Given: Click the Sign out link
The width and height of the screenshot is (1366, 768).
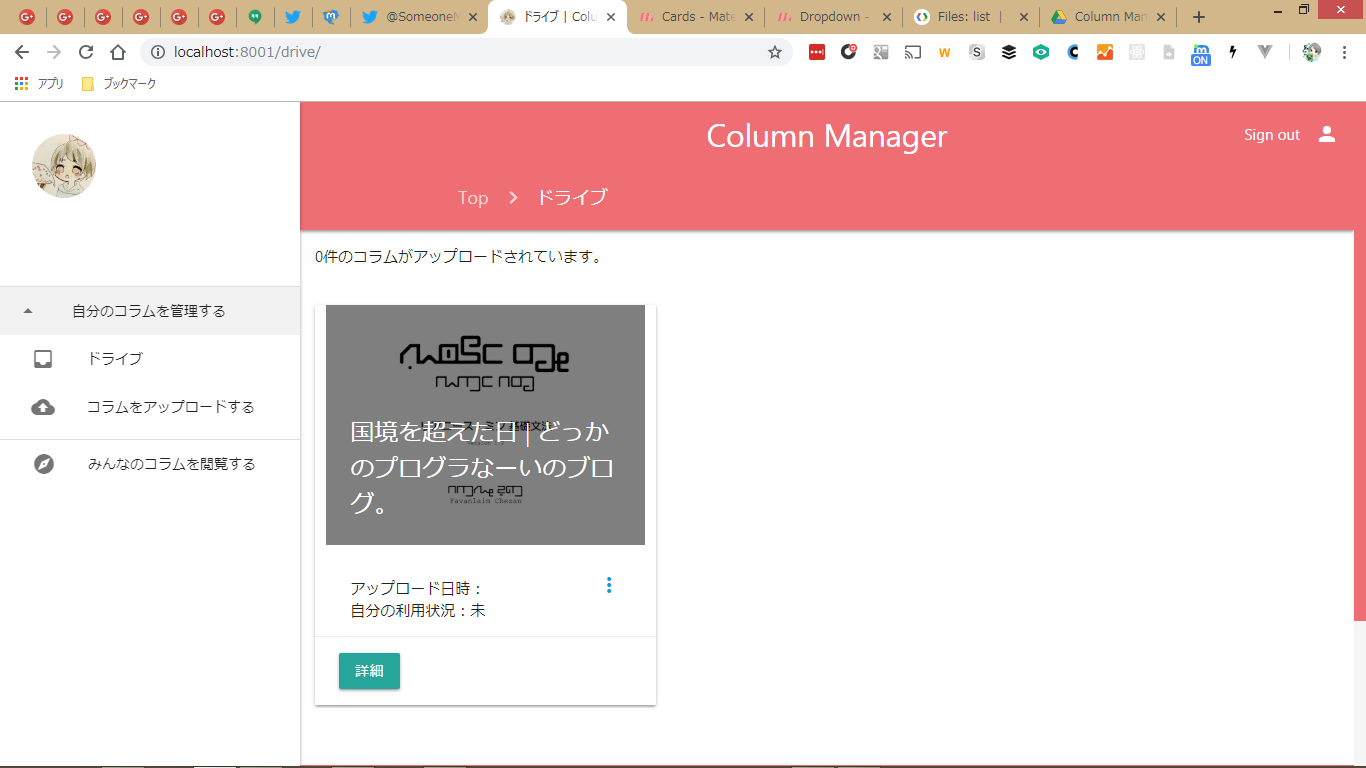Looking at the screenshot, I should click(x=1271, y=135).
